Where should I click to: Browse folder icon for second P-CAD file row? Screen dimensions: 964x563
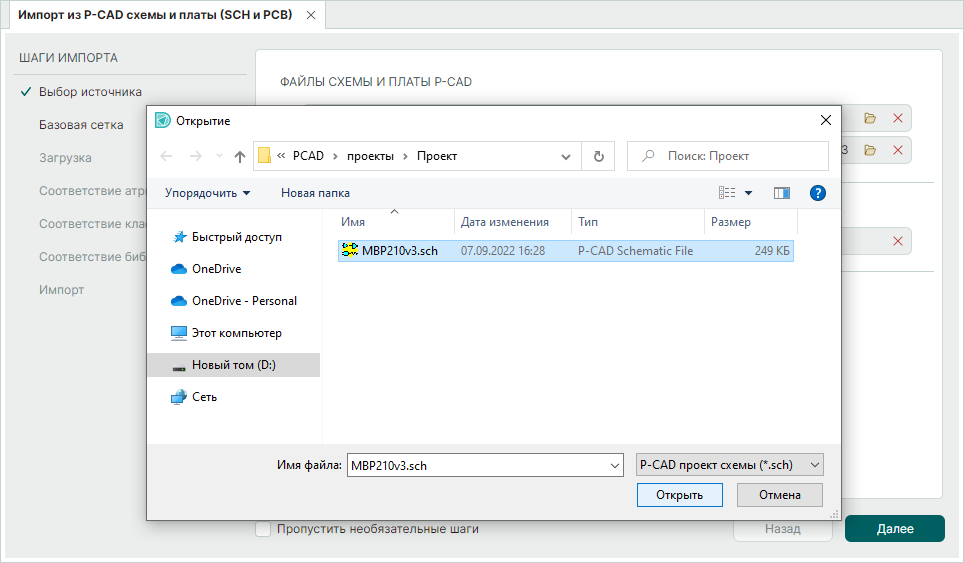tap(869, 150)
